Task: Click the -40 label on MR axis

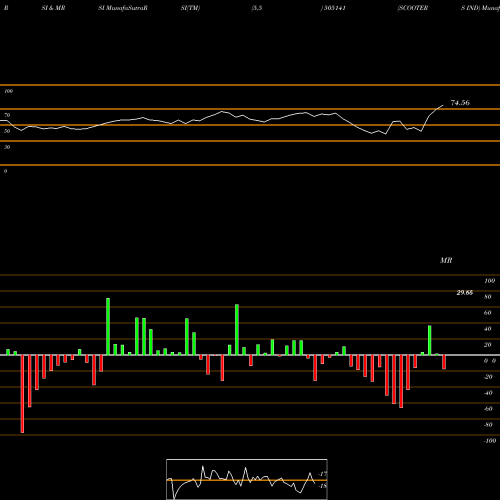Action: tap(488, 393)
